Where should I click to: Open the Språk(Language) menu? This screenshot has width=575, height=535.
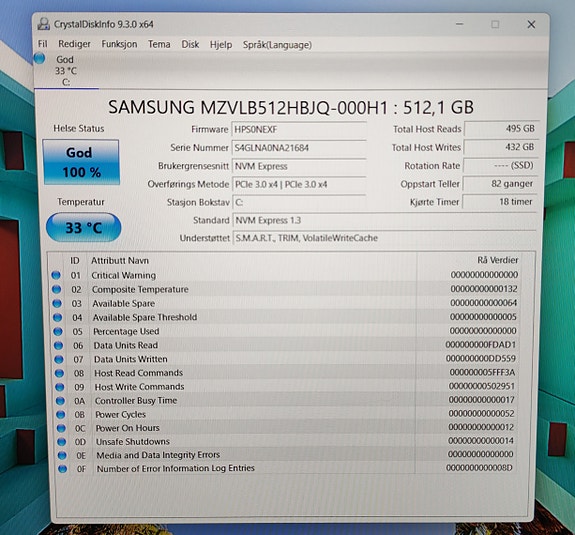point(277,45)
